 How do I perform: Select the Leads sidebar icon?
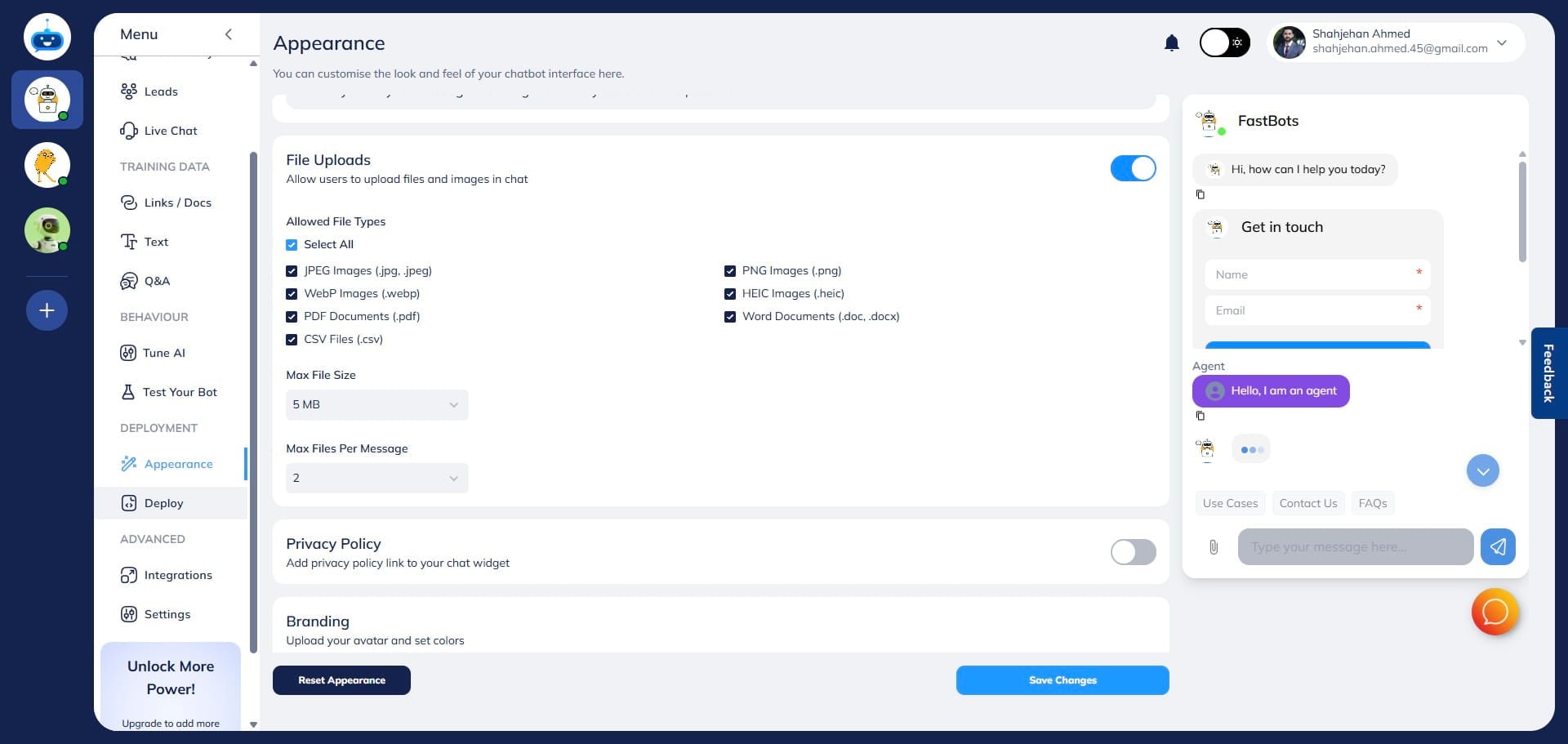coord(129,91)
